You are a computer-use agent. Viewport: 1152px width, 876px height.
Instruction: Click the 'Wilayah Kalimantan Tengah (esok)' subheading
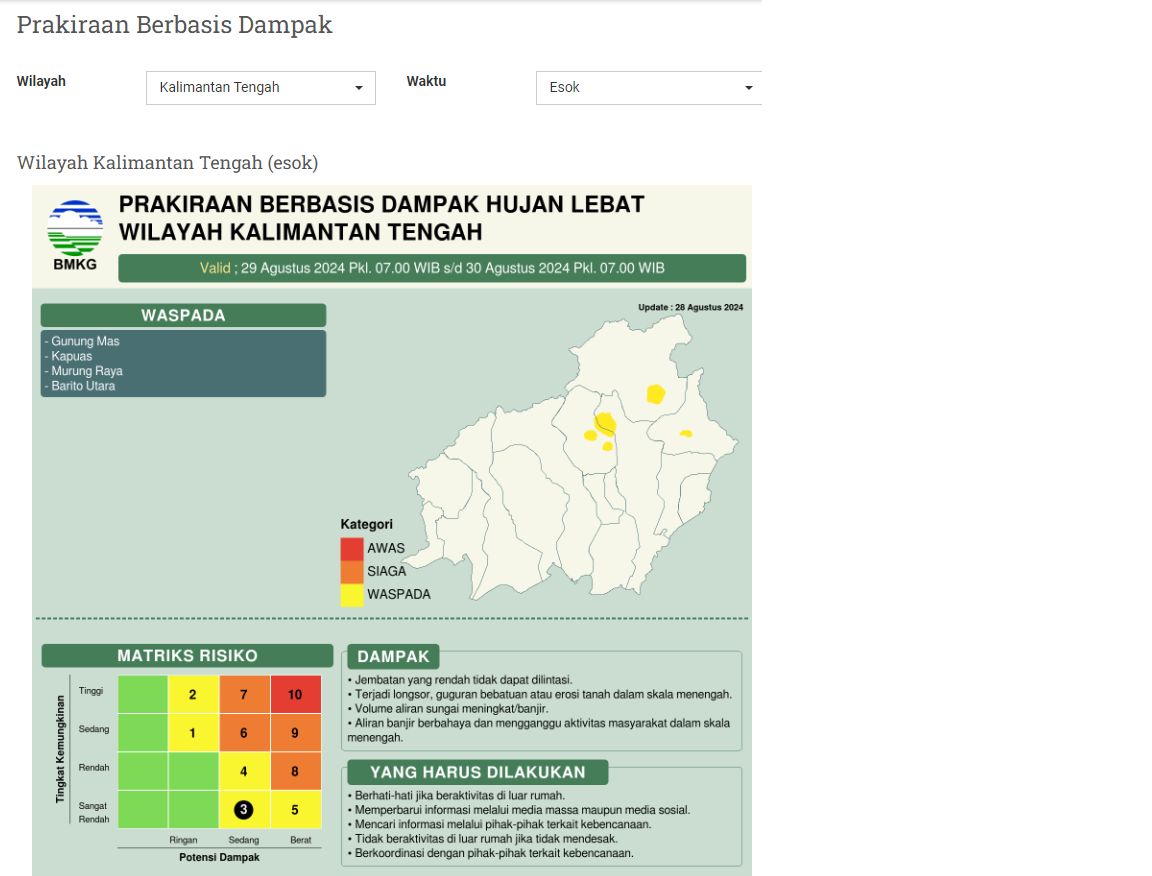click(168, 162)
